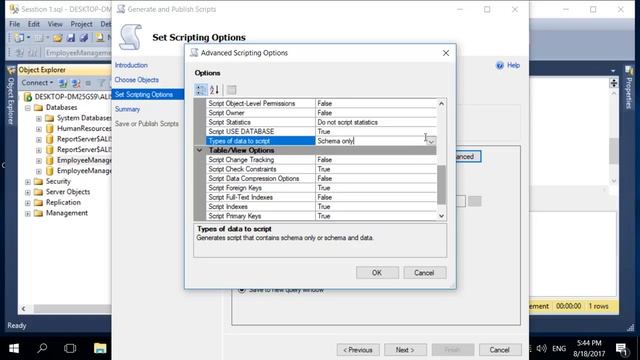Open the Object Explorer vertical side tab
This screenshot has width=640, height=360.
pyautogui.click(x=11, y=97)
